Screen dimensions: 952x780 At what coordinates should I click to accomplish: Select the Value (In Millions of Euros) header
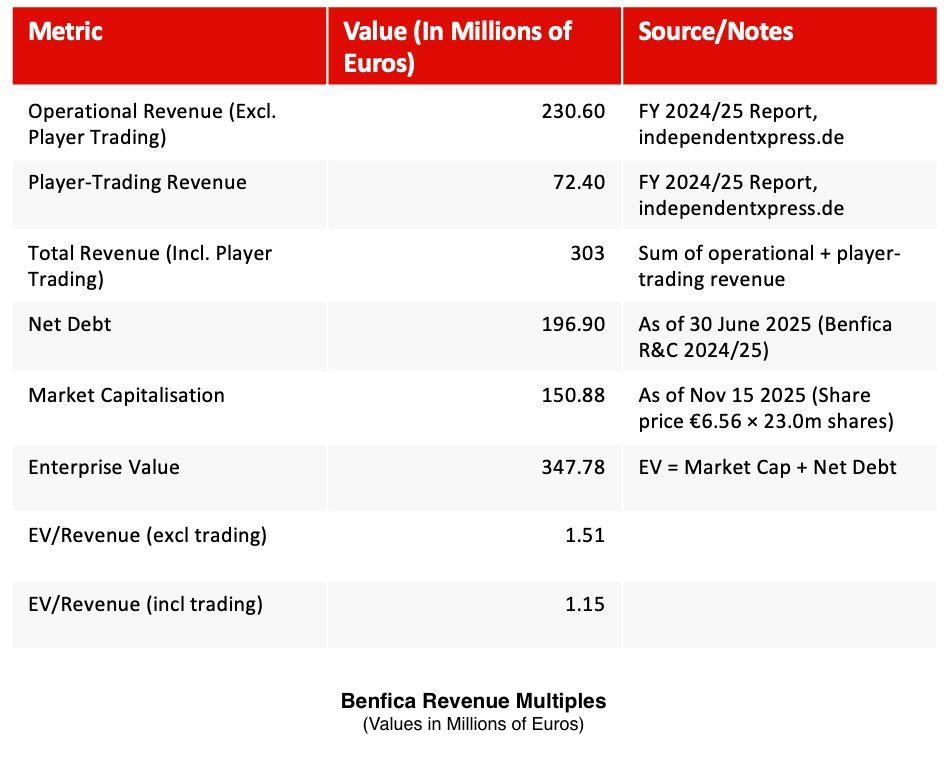[457, 46]
